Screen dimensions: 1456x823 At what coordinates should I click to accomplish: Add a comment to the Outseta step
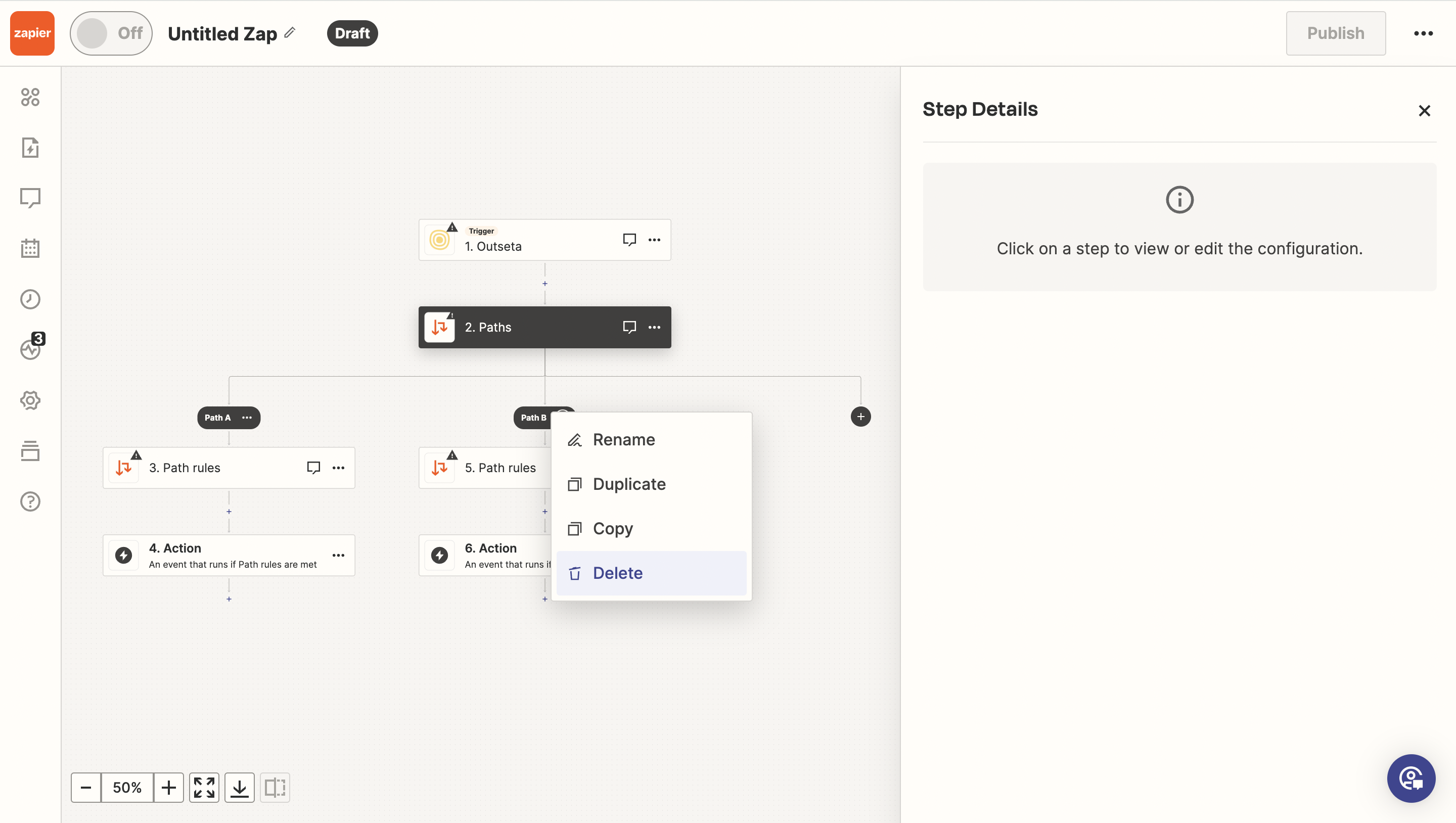pos(629,240)
